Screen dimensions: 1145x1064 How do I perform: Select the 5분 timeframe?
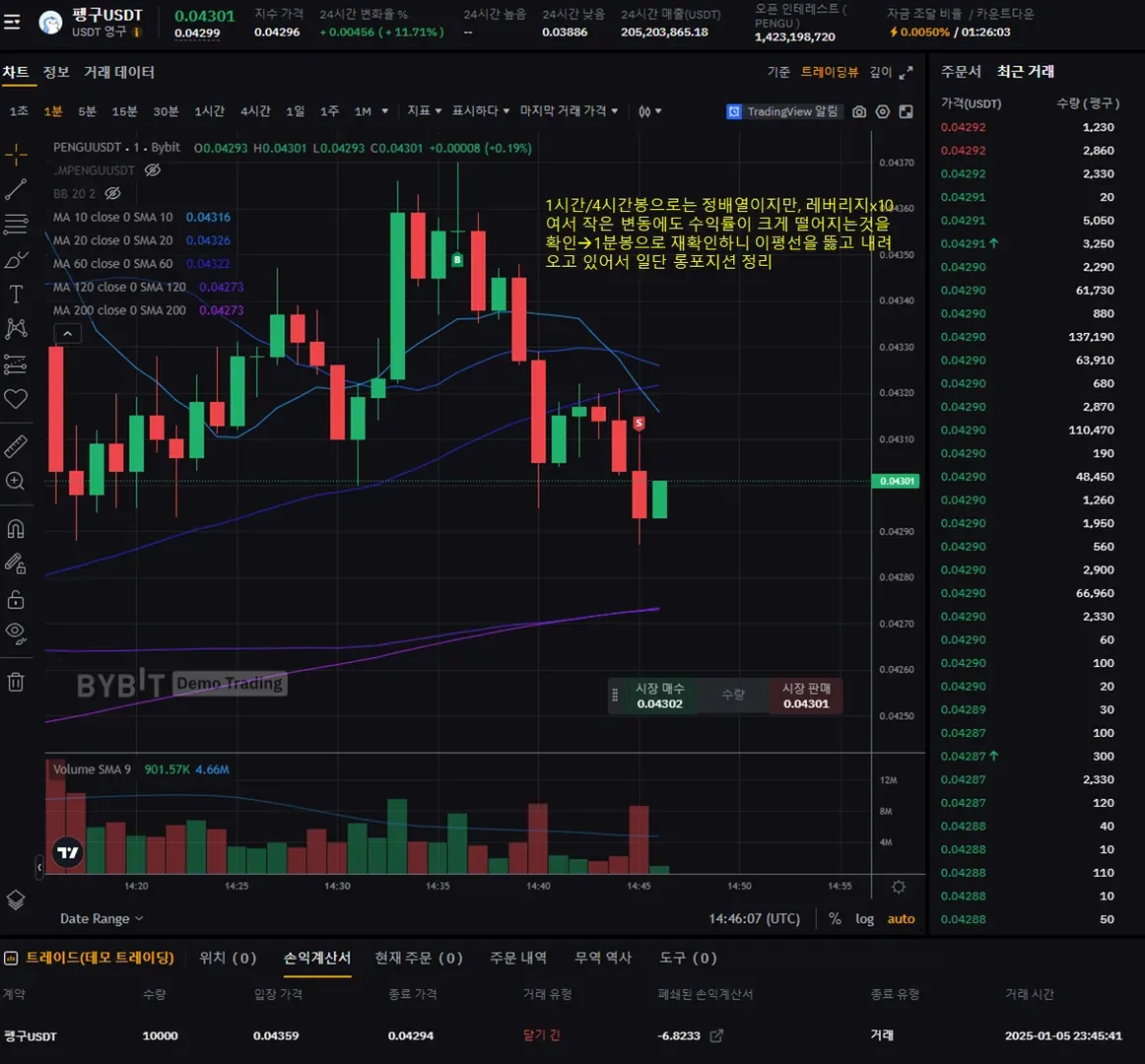click(87, 111)
